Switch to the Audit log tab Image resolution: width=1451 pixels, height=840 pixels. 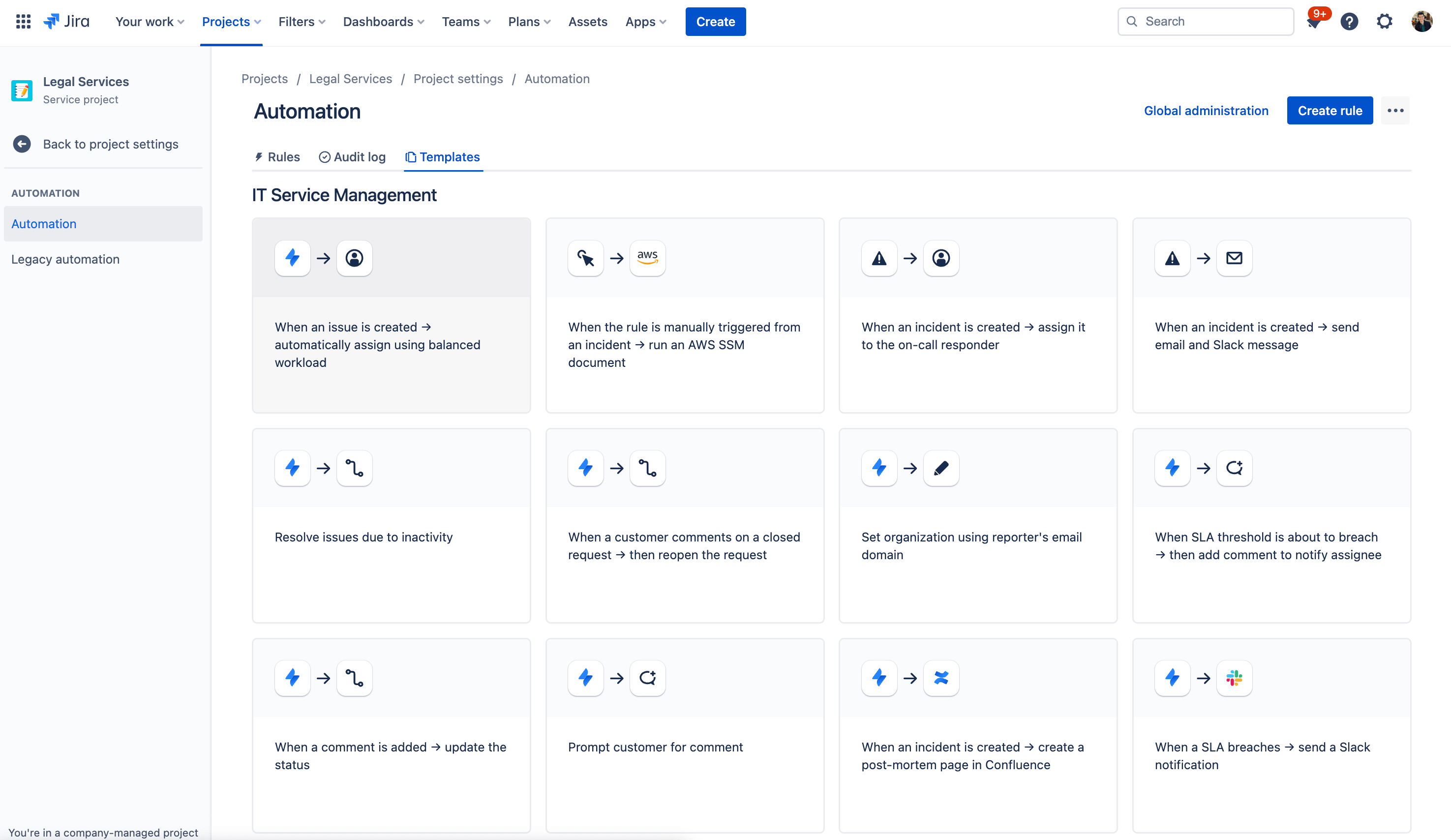point(352,157)
